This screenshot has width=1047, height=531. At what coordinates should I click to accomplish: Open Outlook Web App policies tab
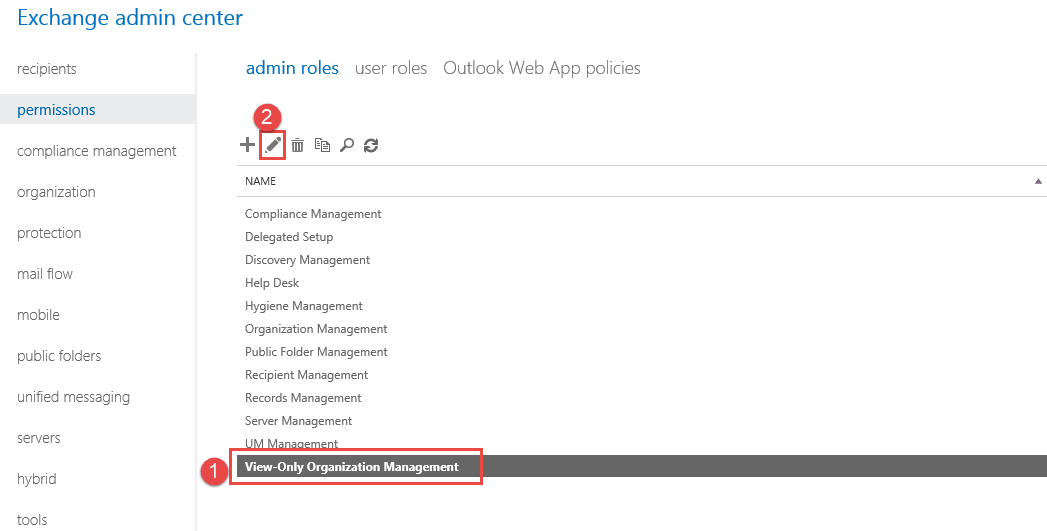tap(542, 68)
